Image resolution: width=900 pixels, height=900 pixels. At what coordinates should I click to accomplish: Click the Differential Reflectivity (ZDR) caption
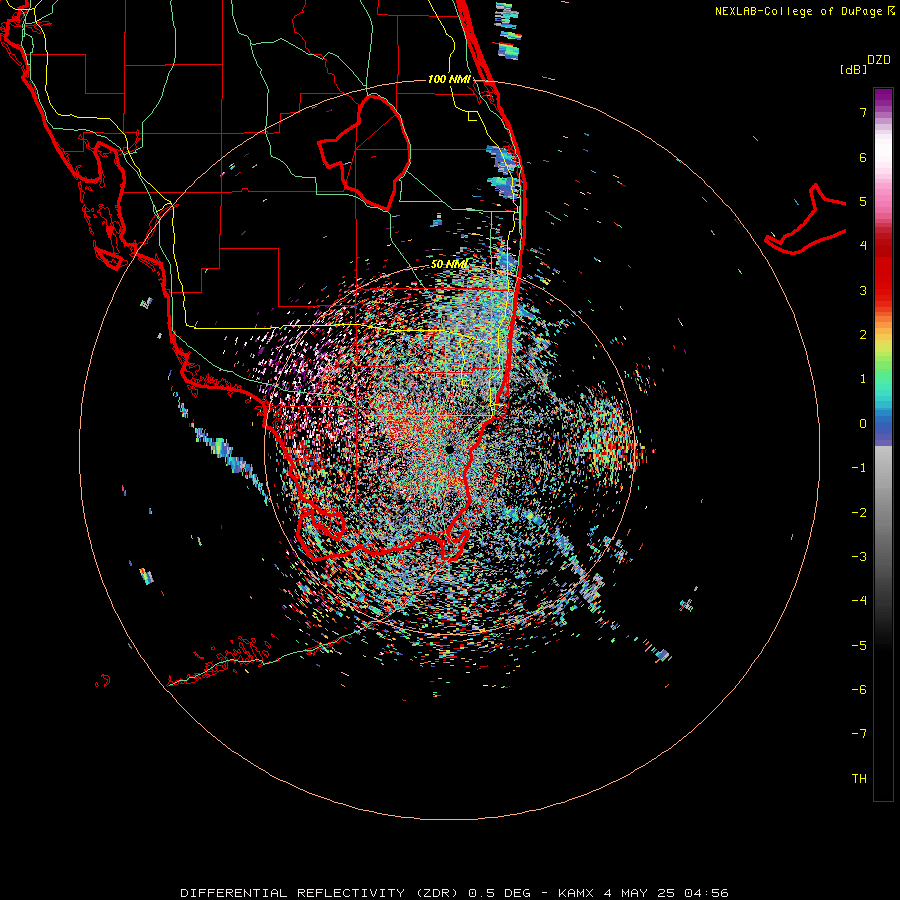pyautogui.click(x=319, y=893)
